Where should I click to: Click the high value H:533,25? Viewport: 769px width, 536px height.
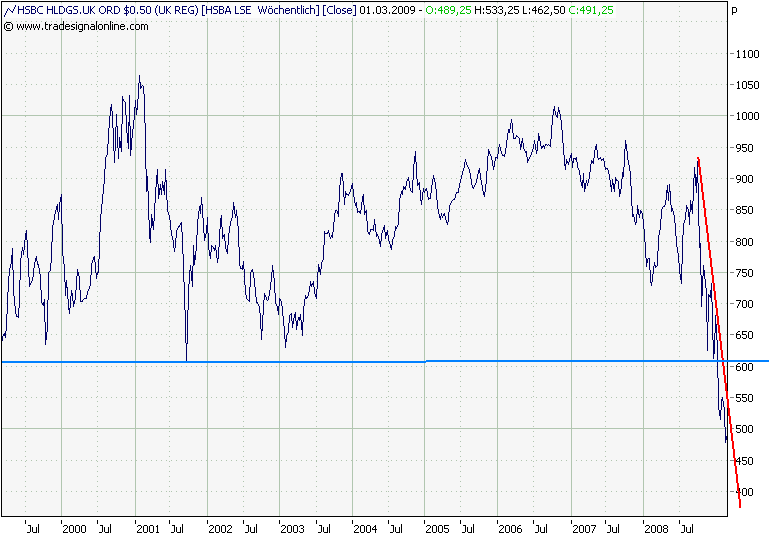coord(496,10)
